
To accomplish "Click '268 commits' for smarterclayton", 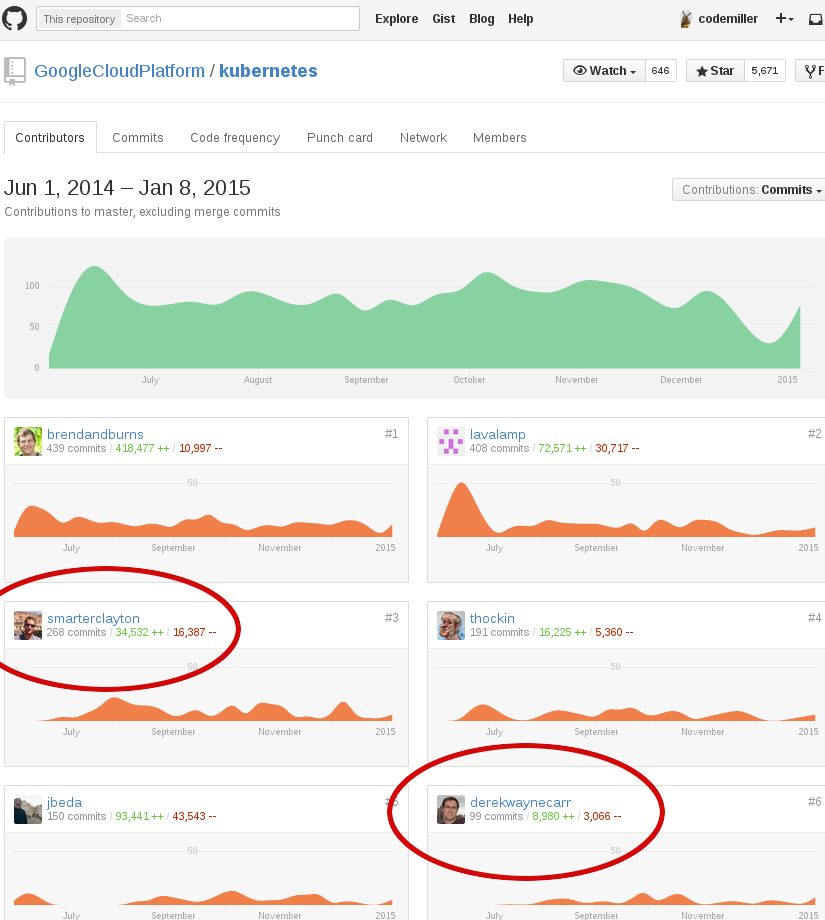I will 76,632.
